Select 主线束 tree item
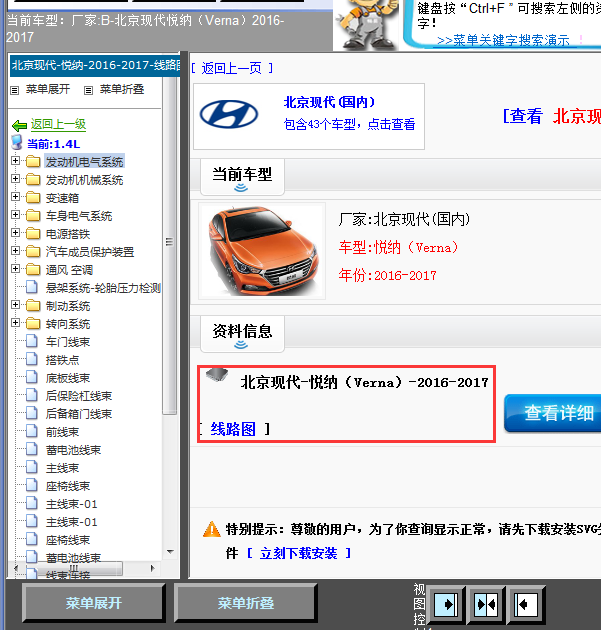 (x=62, y=468)
